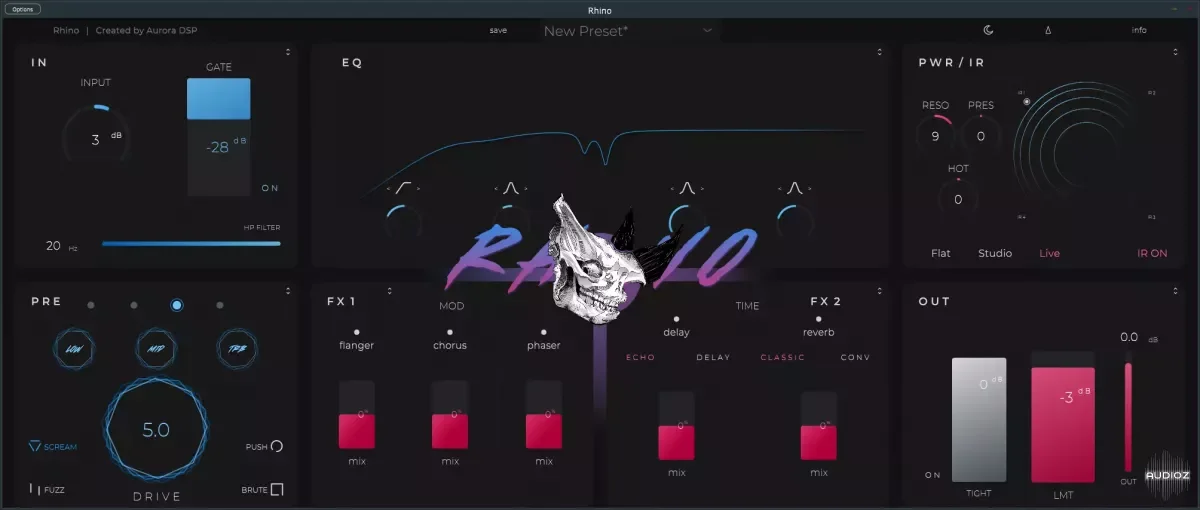Toggle the gate ON switch
Viewport: 1200px width, 510px height.
(x=270, y=188)
